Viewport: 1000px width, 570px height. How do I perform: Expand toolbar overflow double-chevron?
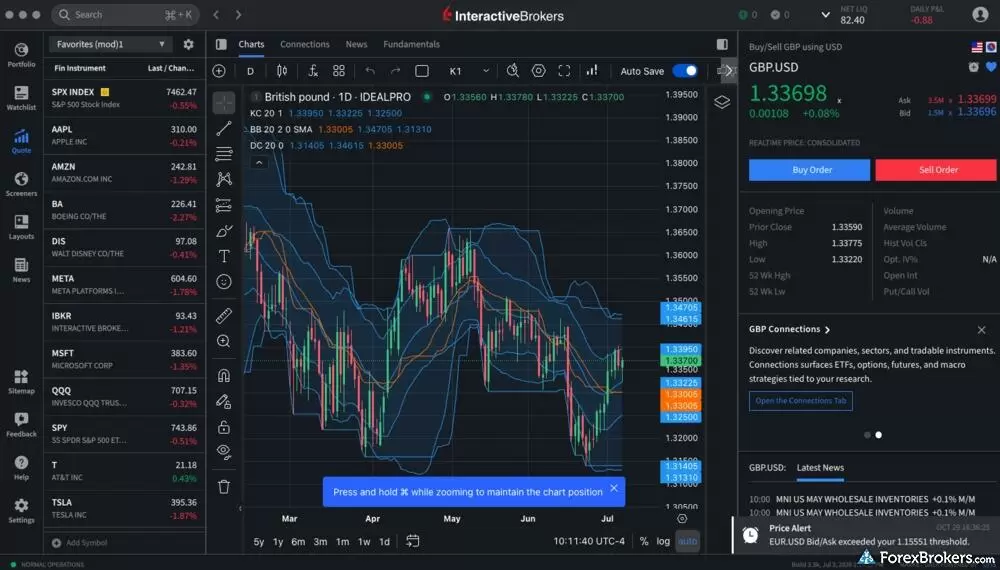point(729,71)
